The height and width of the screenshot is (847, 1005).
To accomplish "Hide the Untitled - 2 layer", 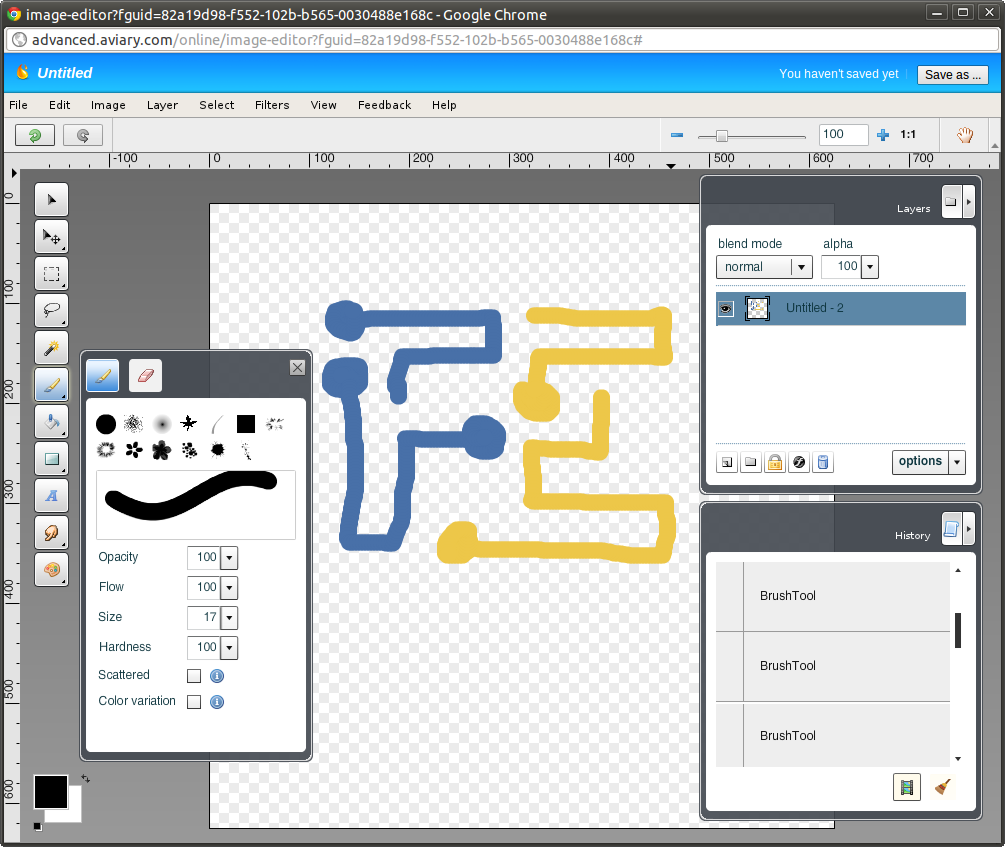I will click(726, 309).
